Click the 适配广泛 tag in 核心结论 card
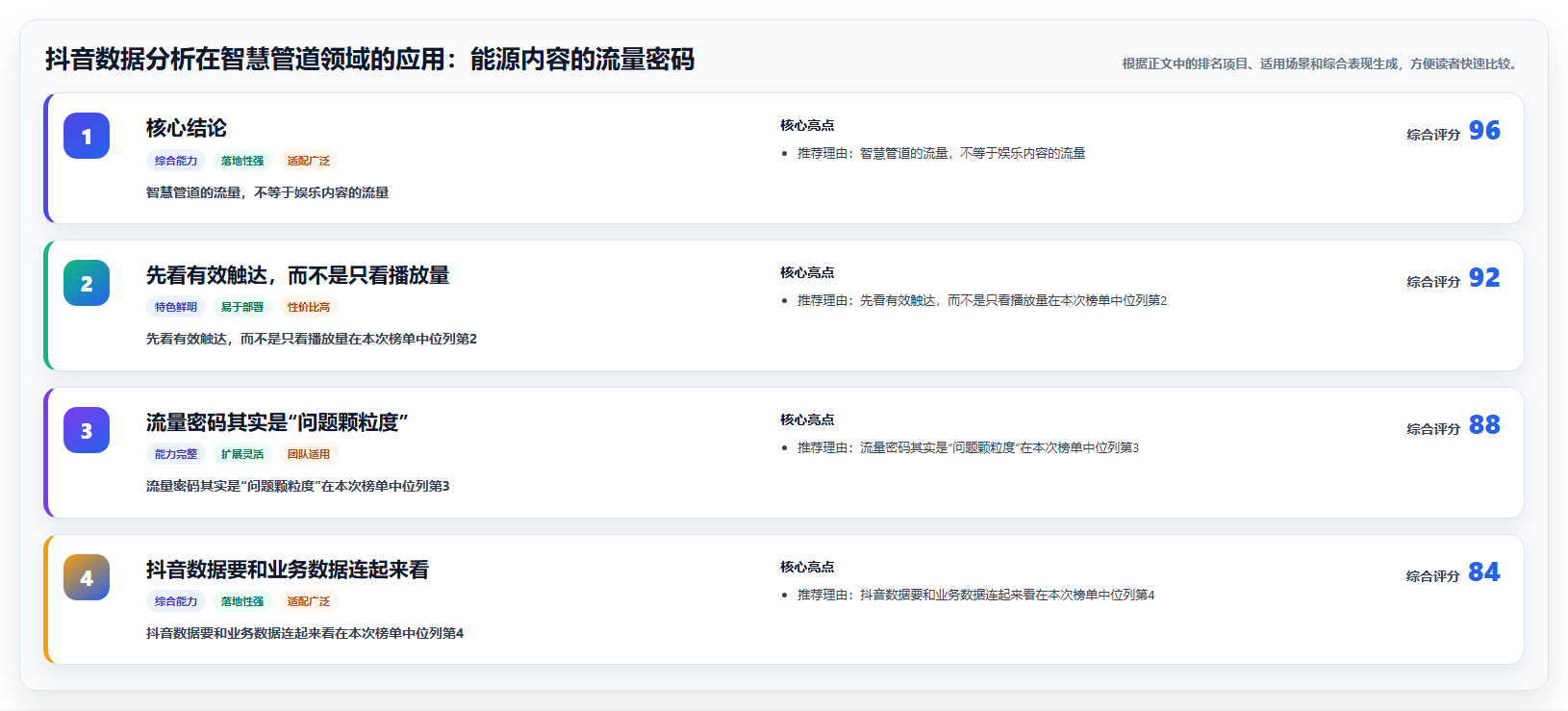This screenshot has height=711, width=1568. click(309, 161)
